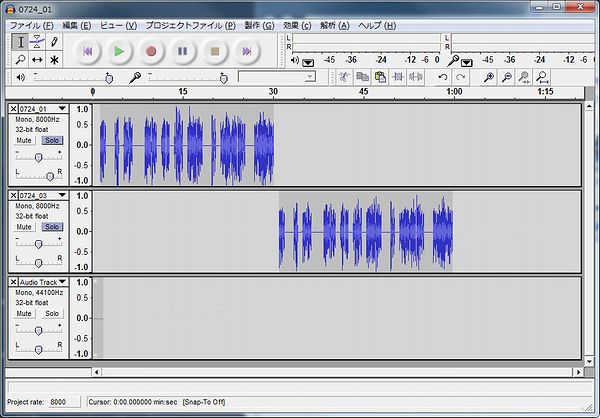Open the Audio Track dropdown menu
The height and width of the screenshot is (418, 600).
[62, 282]
